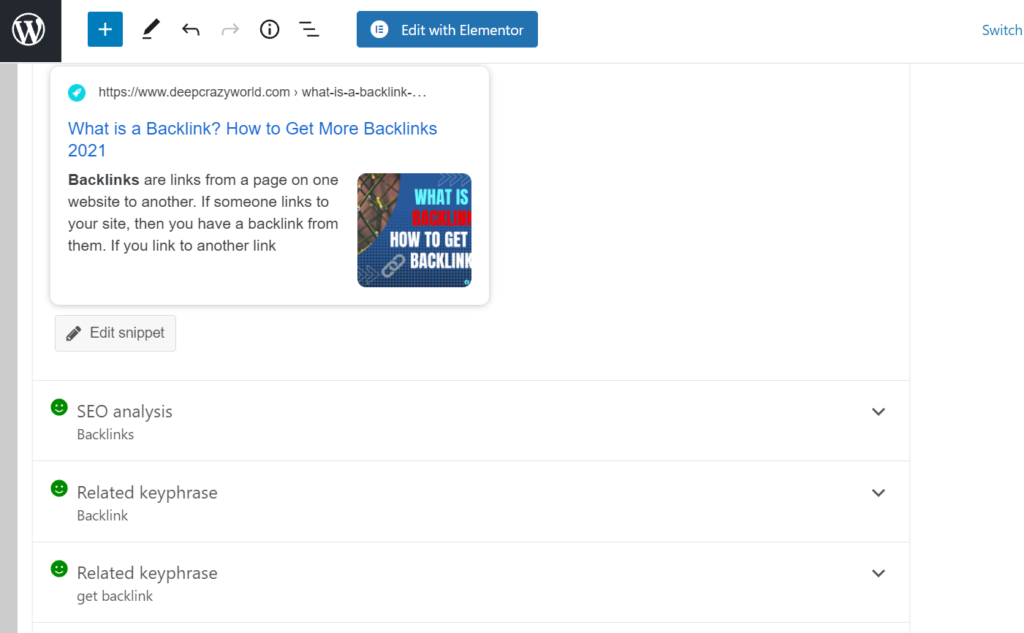Click the WordPress logo icon
The image size is (1024, 633).
pos(29,30)
